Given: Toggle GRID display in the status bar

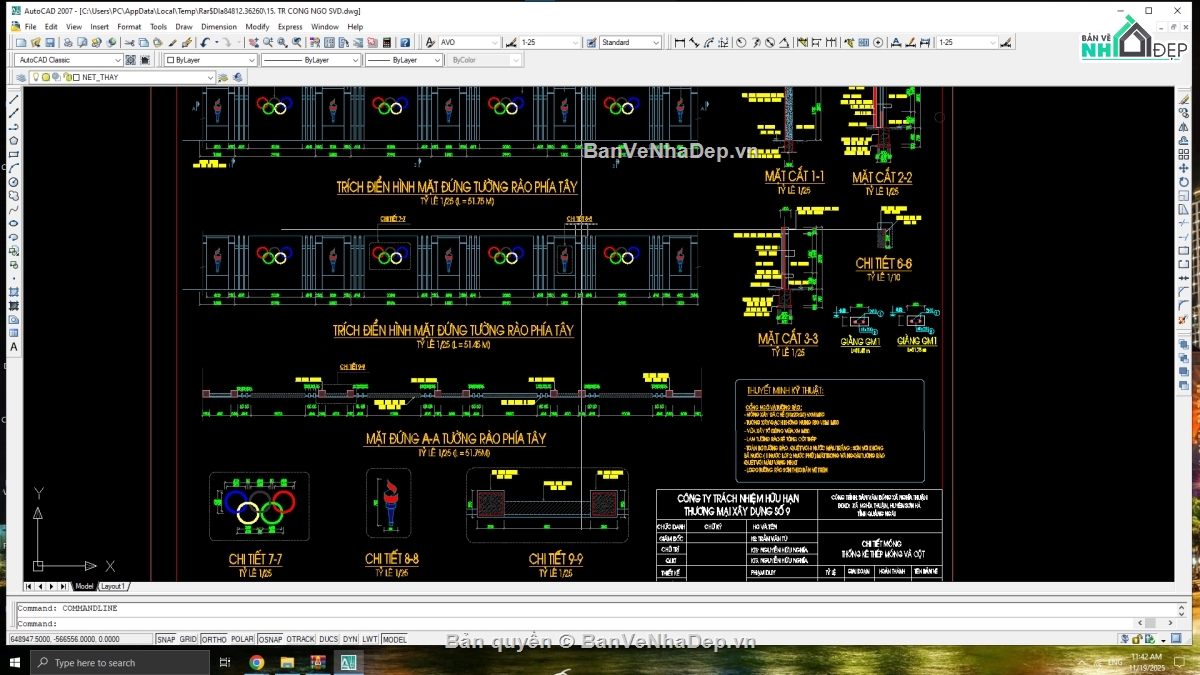Looking at the screenshot, I should pos(188,639).
